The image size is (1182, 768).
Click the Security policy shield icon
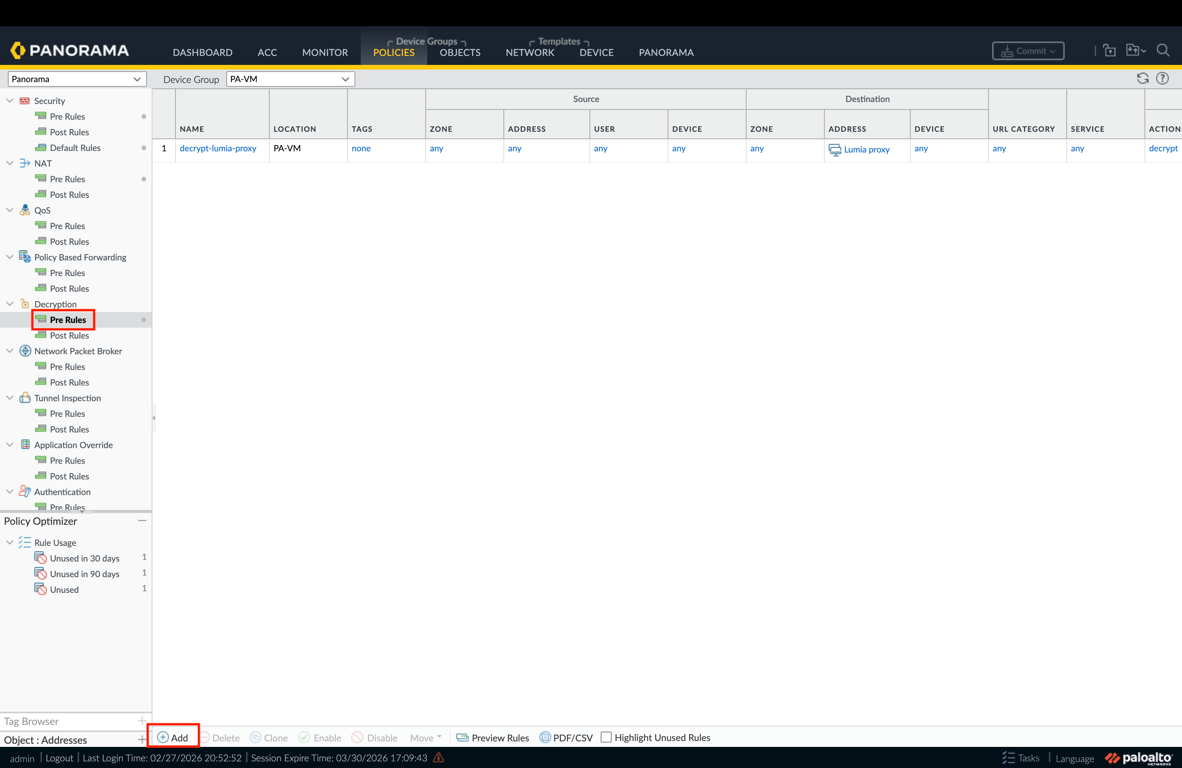pos(25,100)
